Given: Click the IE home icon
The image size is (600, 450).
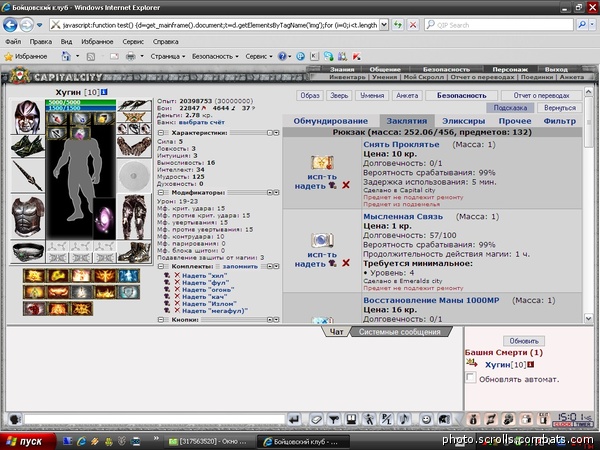Looking at the screenshot, I should click(66, 57).
